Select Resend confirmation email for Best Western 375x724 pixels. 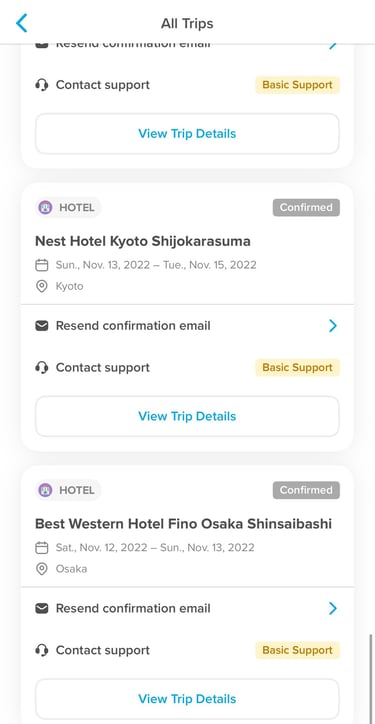(x=133, y=609)
